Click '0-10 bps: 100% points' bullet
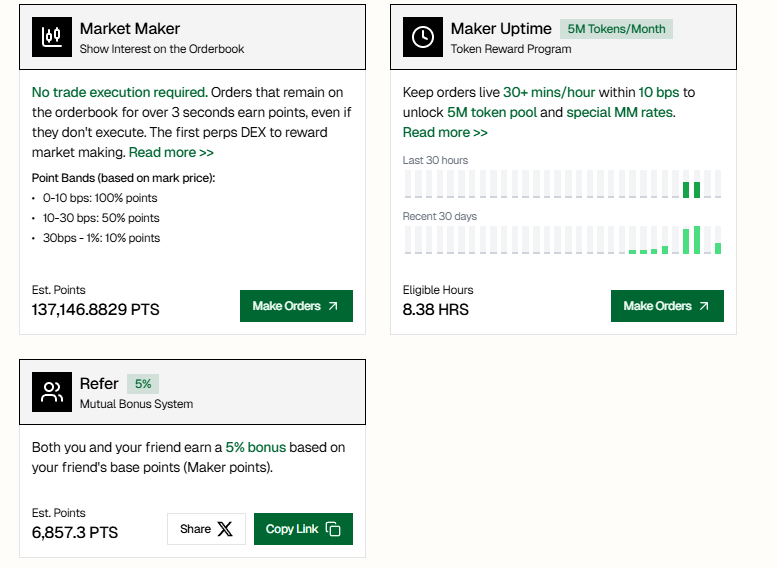The height and width of the screenshot is (568, 778). pyautogui.click(x=100, y=198)
